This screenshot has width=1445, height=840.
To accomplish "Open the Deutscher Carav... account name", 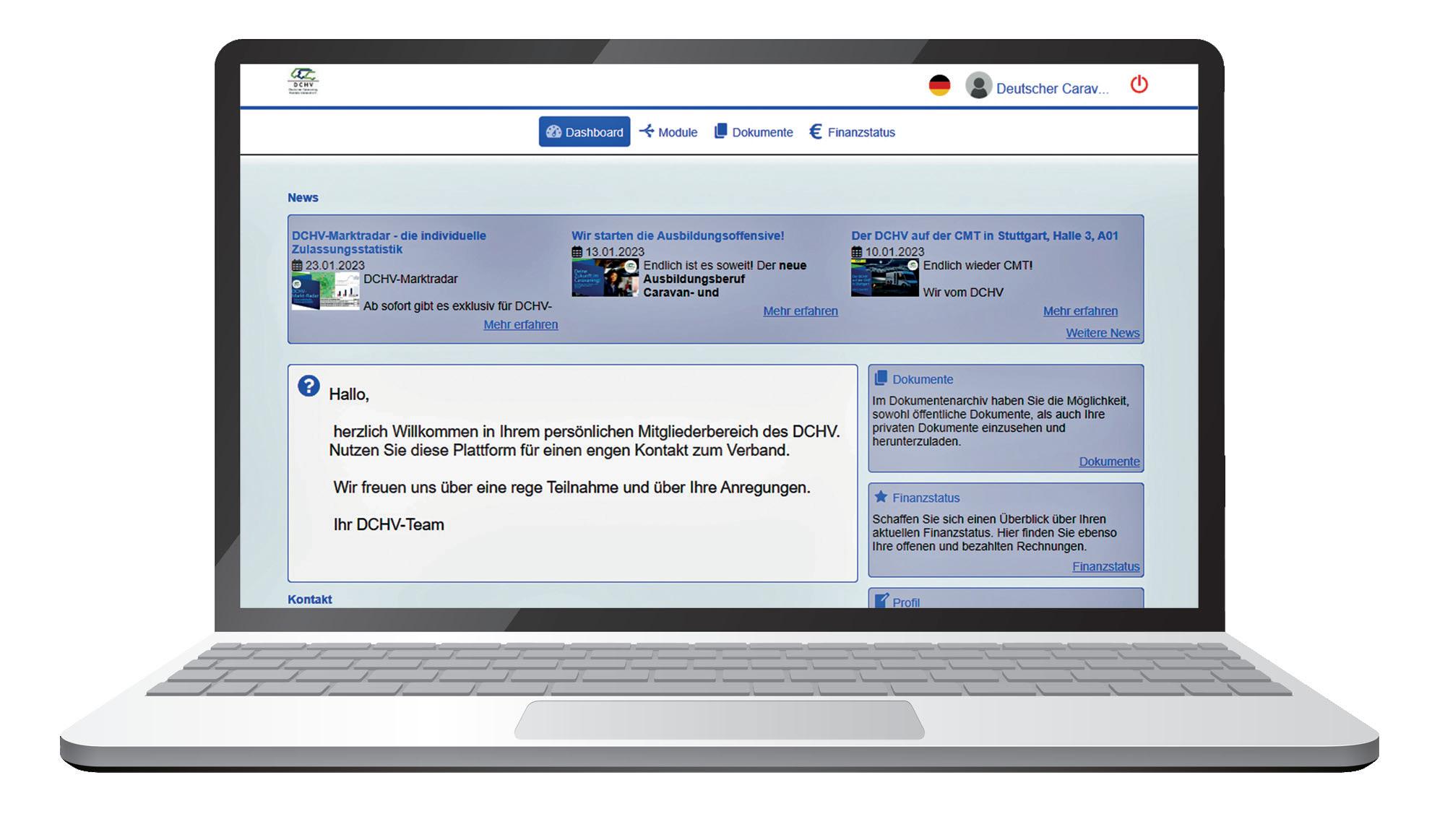I will (x=1051, y=89).
